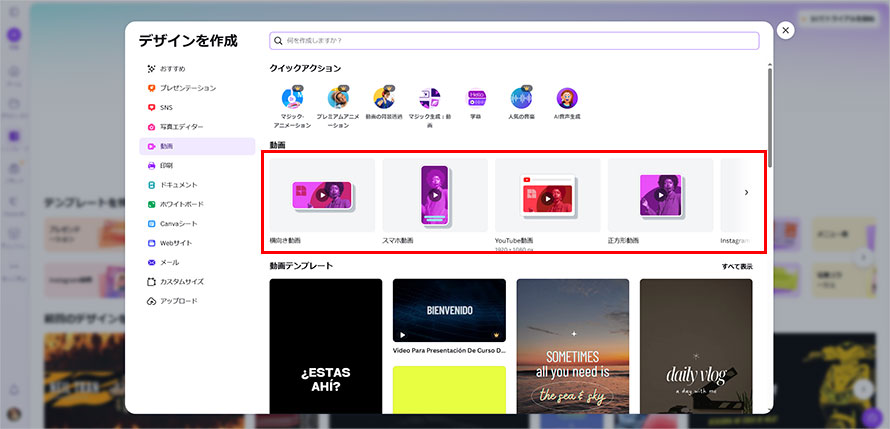Click the YouTube動画 label text
Viewport: 890px width, 429px height.
coord(514,241)
